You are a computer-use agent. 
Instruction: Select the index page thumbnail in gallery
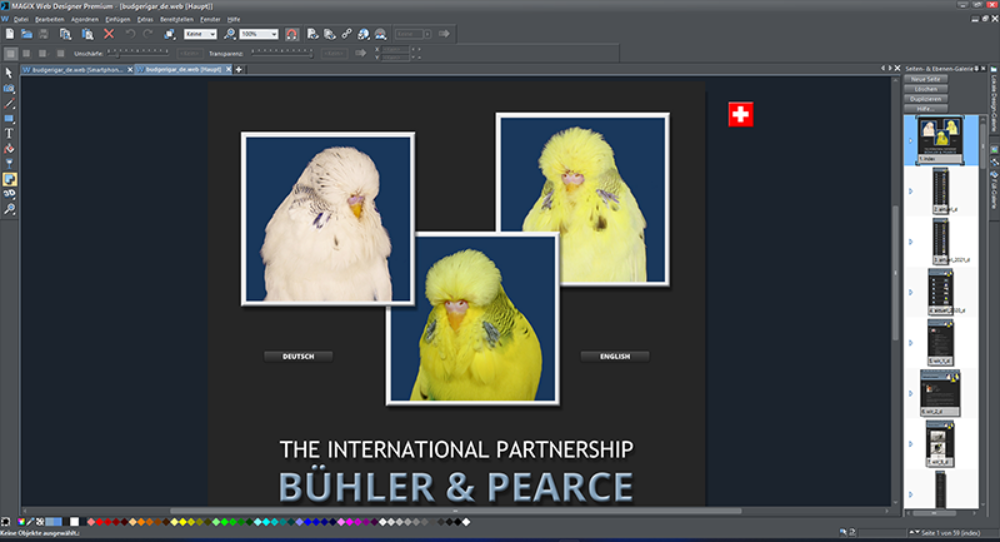[x=940, y=140]
